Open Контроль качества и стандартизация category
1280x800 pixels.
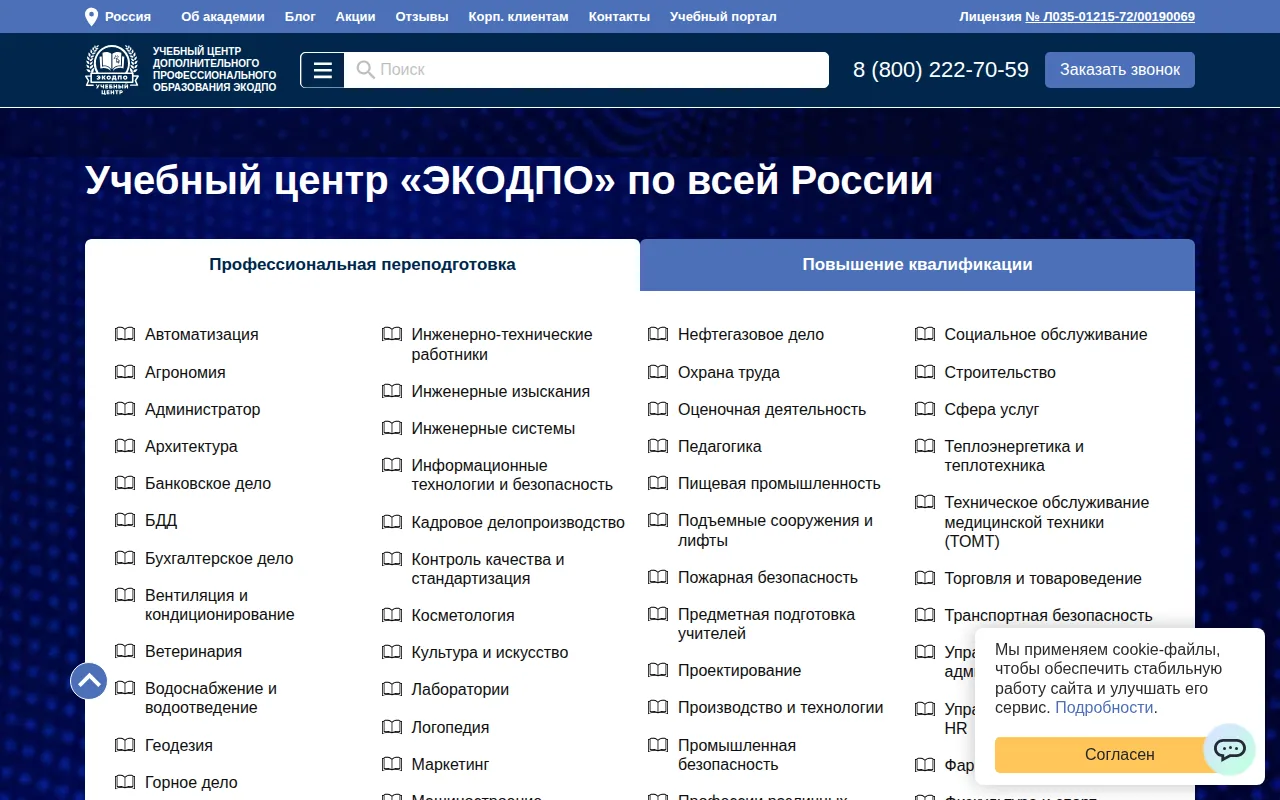[488, 569]
